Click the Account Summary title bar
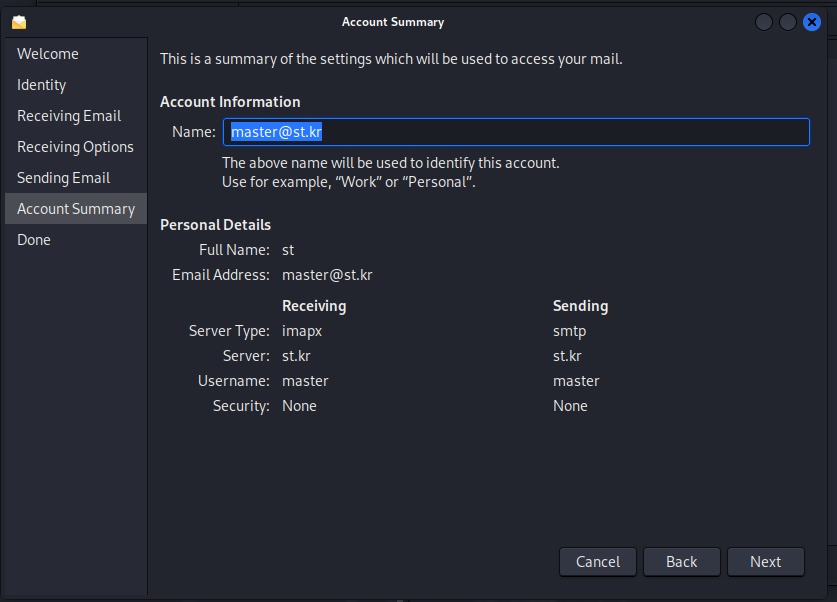 click(x=393, y=22)
